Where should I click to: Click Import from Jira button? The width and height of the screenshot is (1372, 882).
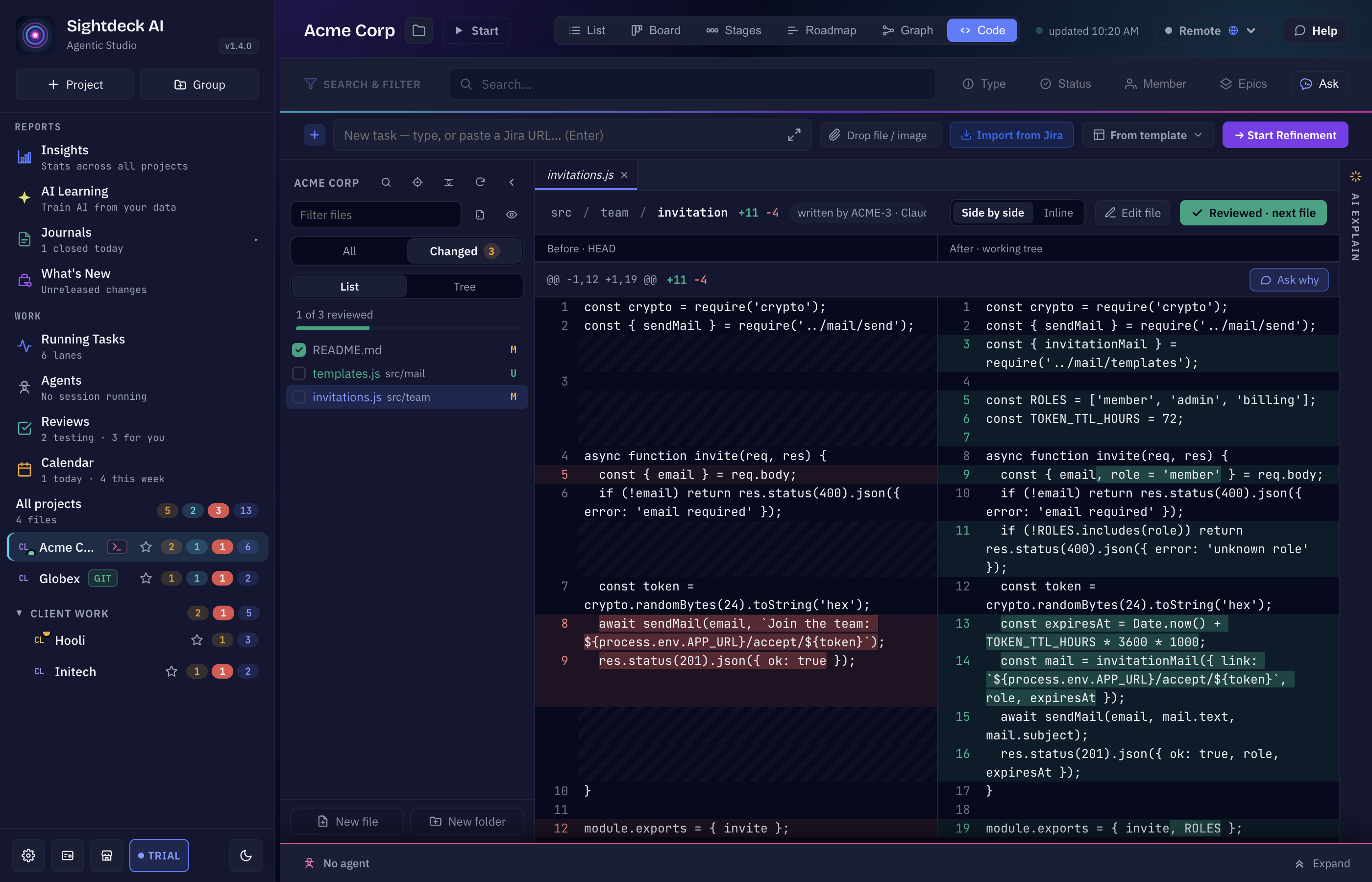(x=1011, y=135)
